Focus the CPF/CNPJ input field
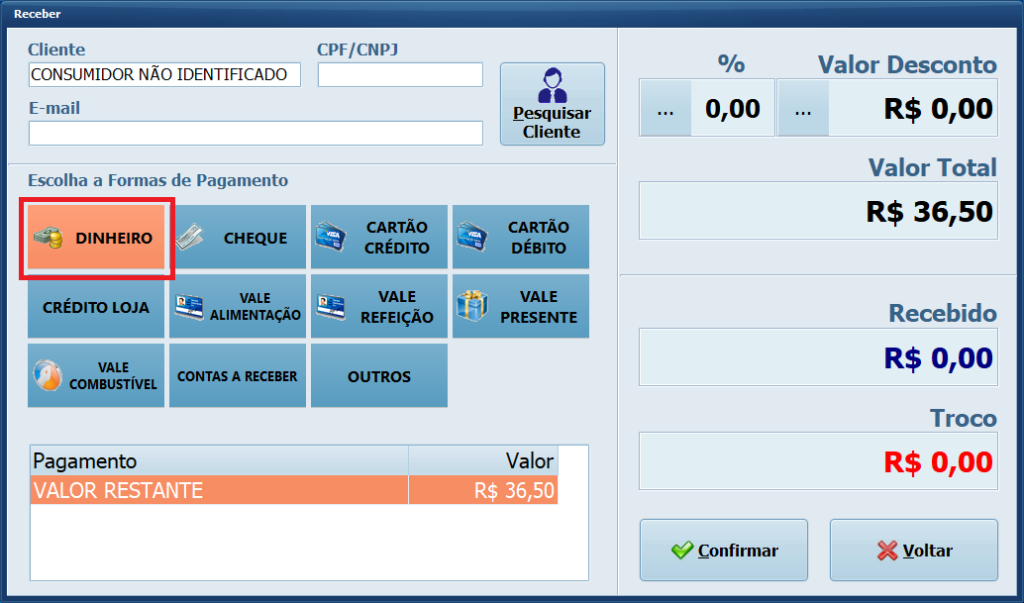Screen dimensions: 1024x603 click(400, 75)
